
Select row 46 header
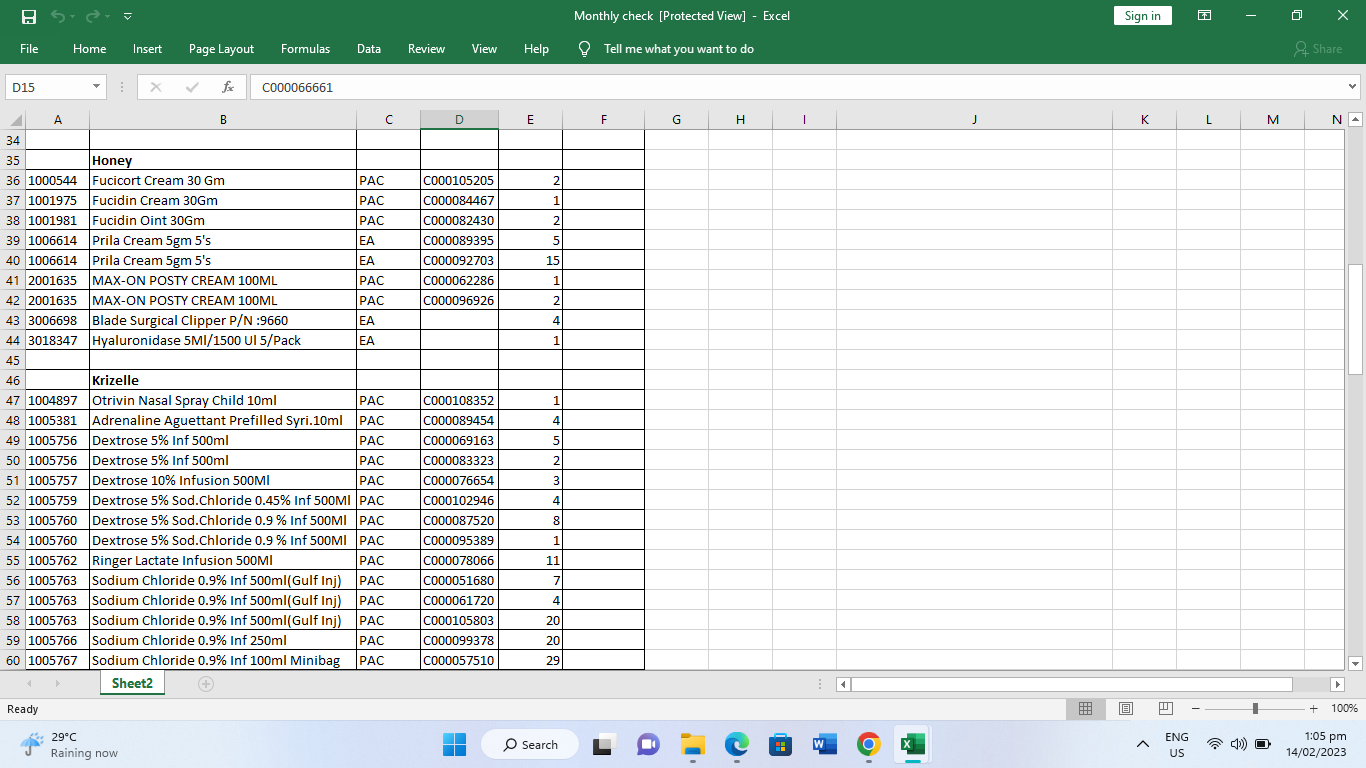pos(13,380)
